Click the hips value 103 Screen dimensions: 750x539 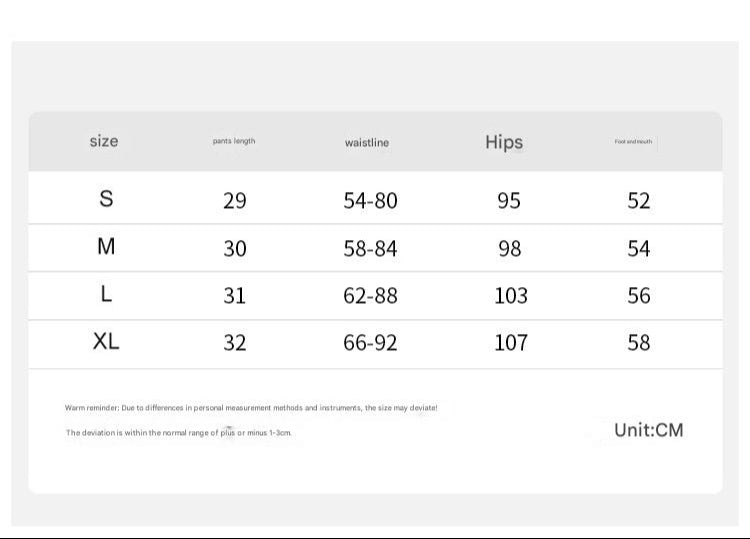click(x=511, y=296)
